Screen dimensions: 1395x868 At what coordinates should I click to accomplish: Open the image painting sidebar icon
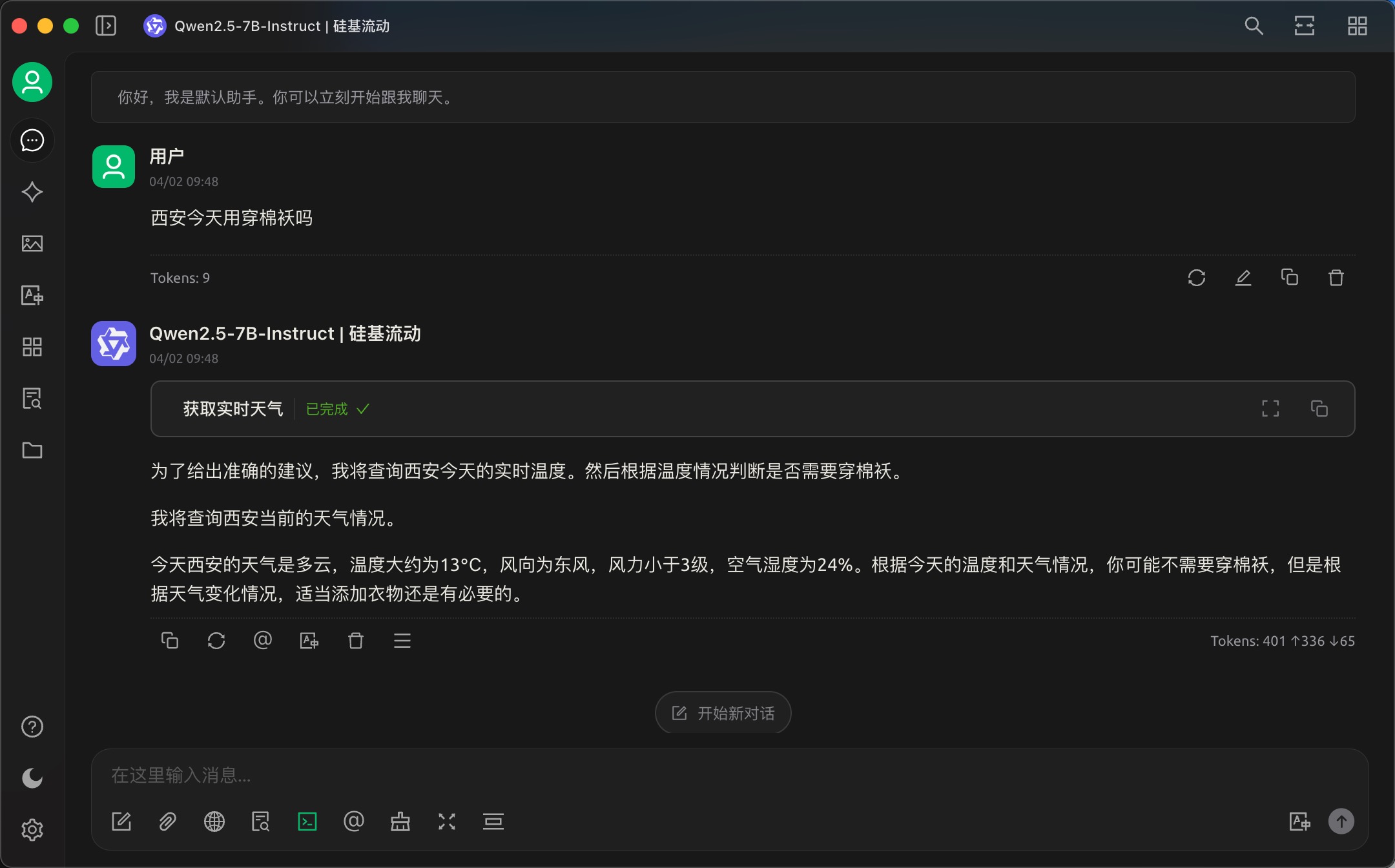pyautogui.click(x=32, y=243)
